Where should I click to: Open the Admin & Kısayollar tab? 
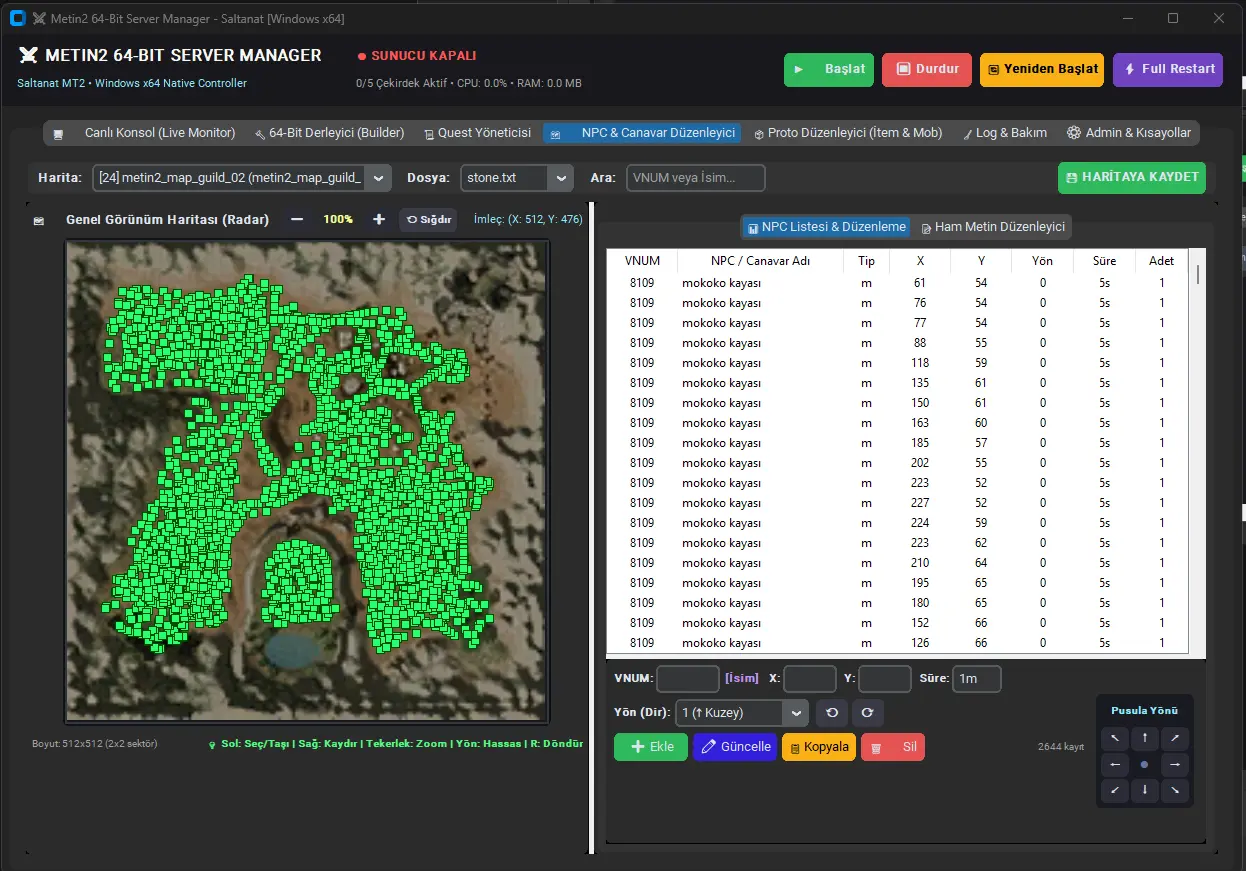1129,133
